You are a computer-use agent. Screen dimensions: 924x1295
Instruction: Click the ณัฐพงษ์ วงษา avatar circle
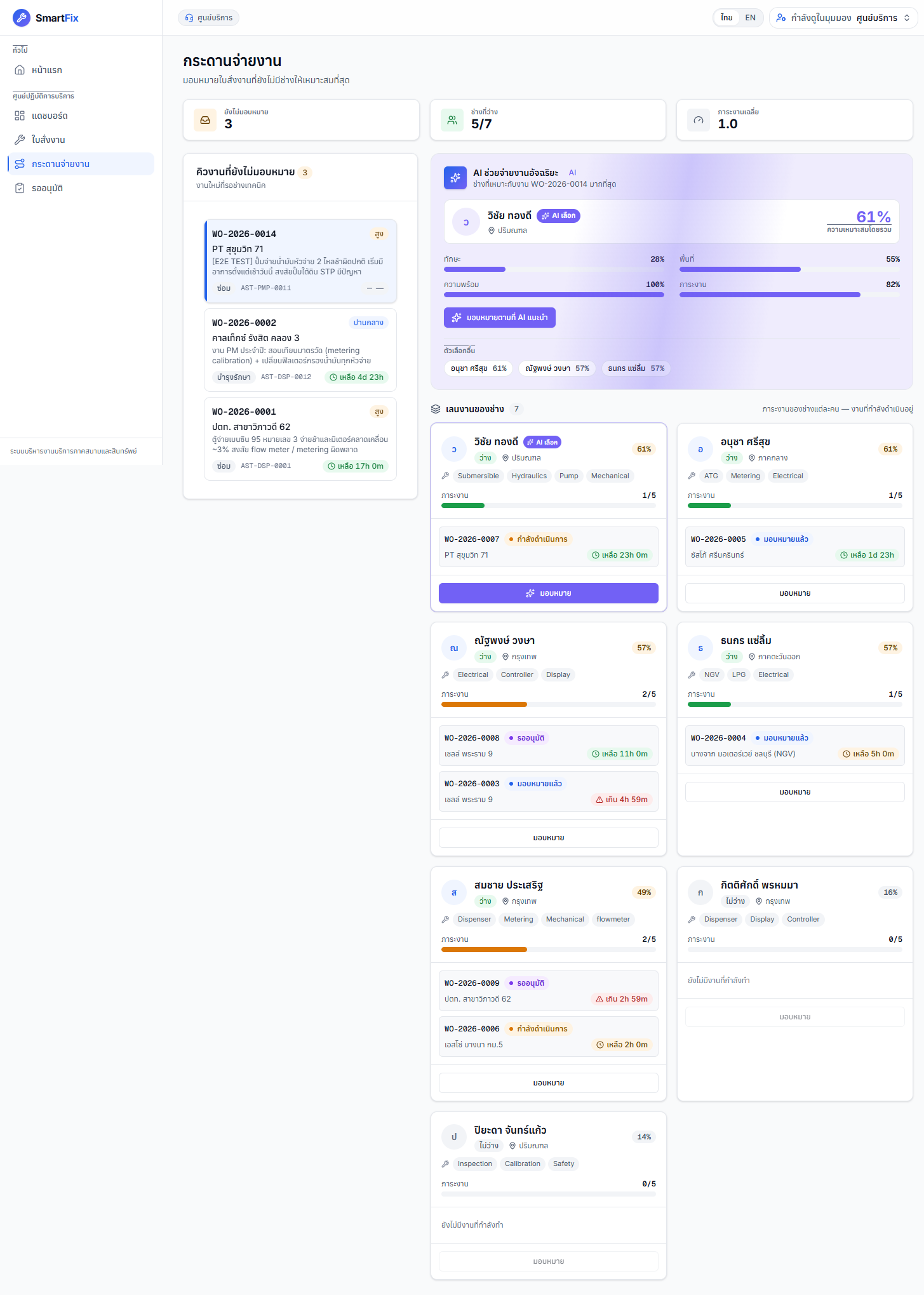coord(454,648)
